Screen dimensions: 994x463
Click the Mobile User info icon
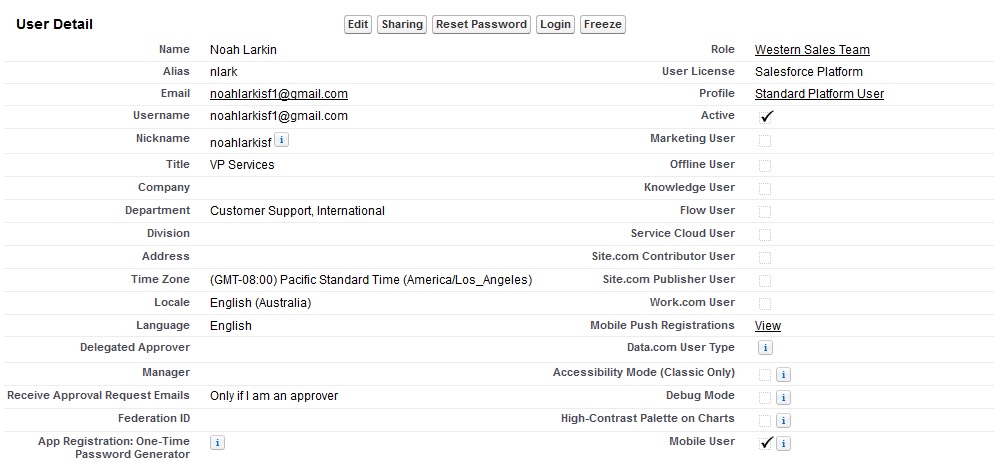(784, 443)
